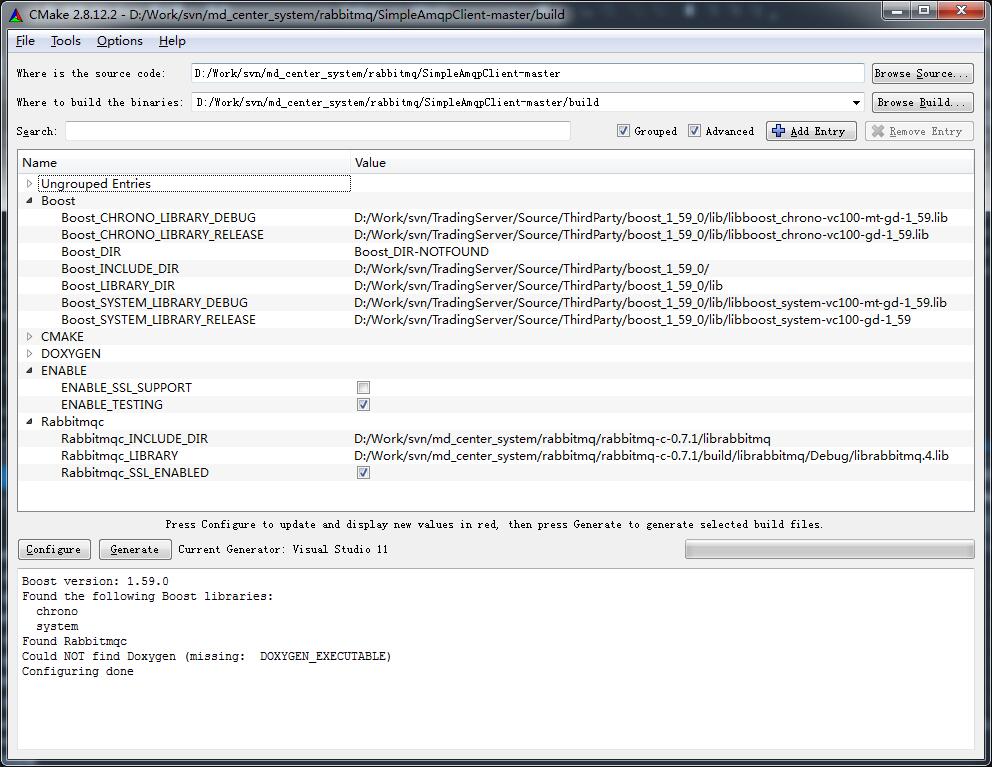992x767 pixels.
Task: Open the Tools menu
Action: click(66, 41)
